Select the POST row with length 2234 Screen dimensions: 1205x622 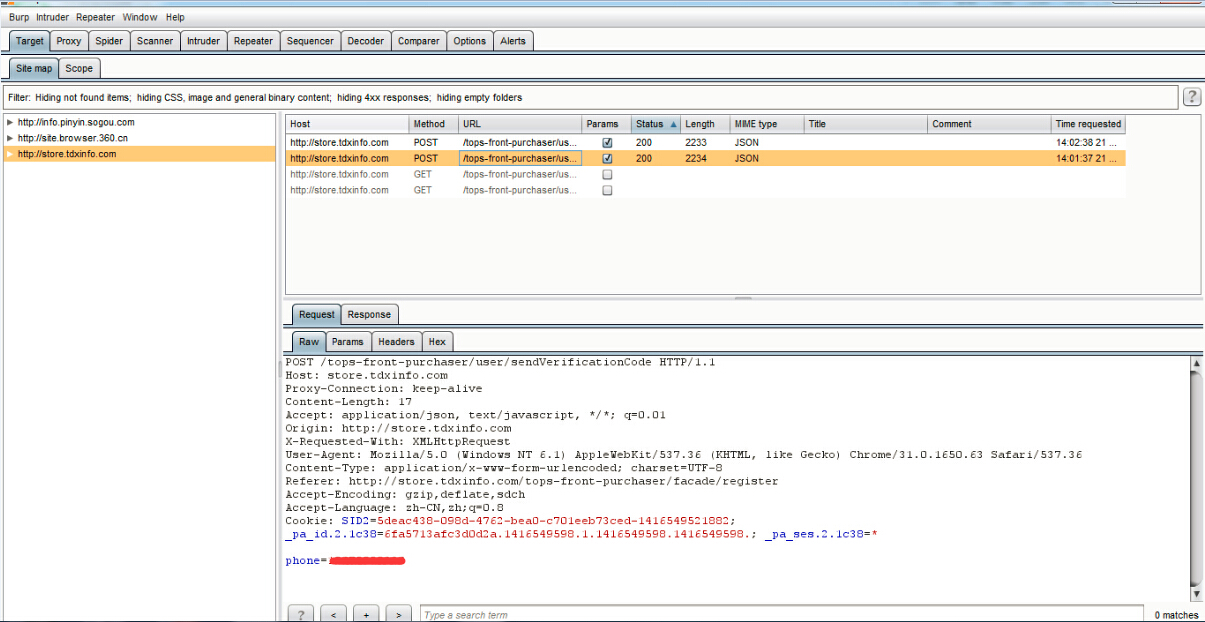click(705, 158)
